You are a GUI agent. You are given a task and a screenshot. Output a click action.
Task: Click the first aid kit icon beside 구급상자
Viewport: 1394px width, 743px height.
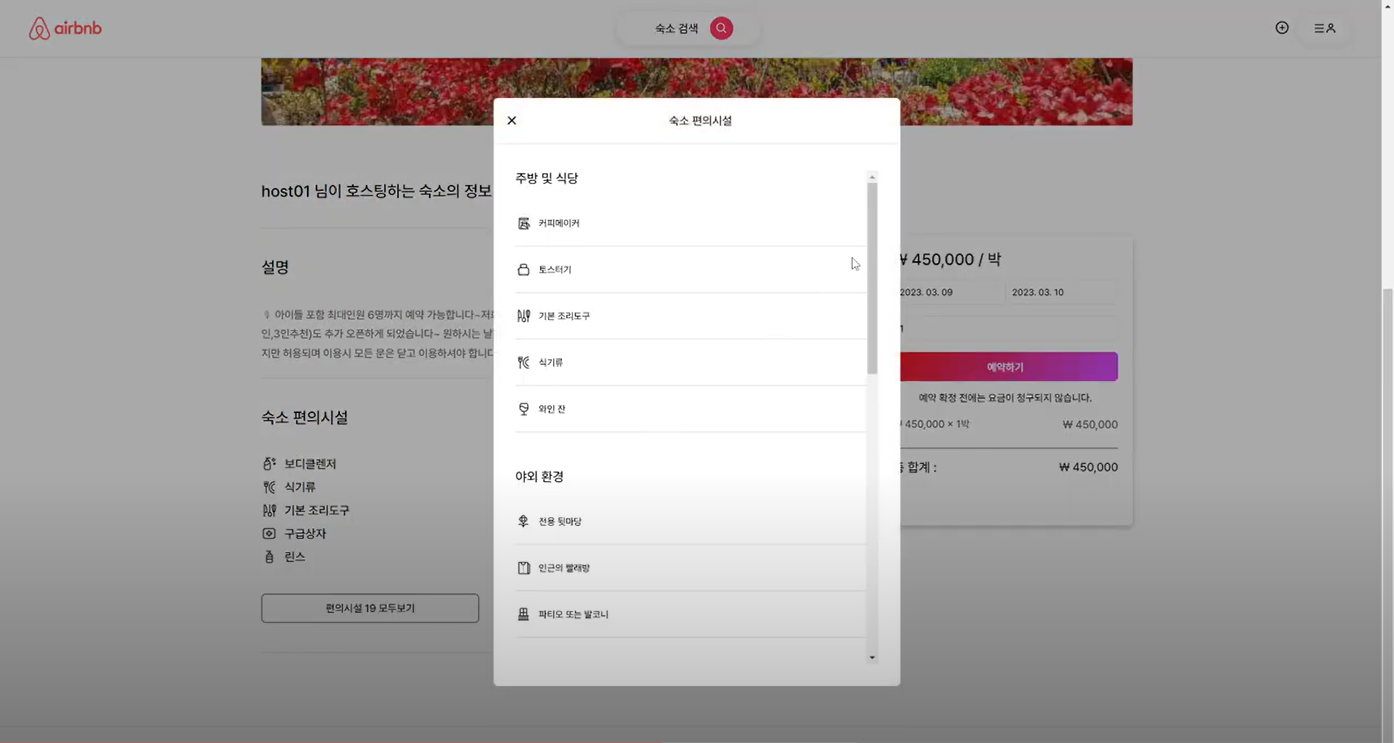pos(267,533)
